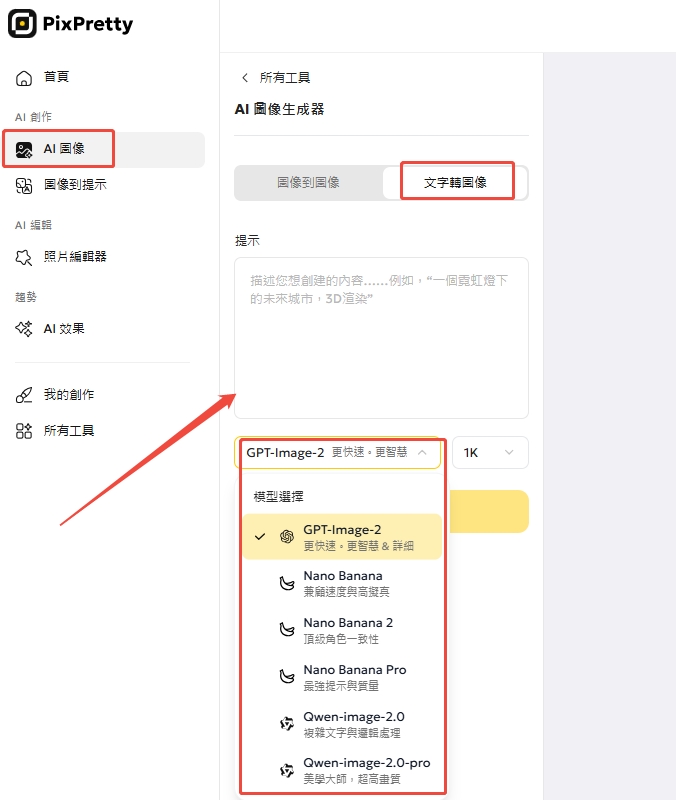Click the 最強提示與質量 description text
Image resolution: width=676 pixels, height=800 pixels.
(341, 686)
